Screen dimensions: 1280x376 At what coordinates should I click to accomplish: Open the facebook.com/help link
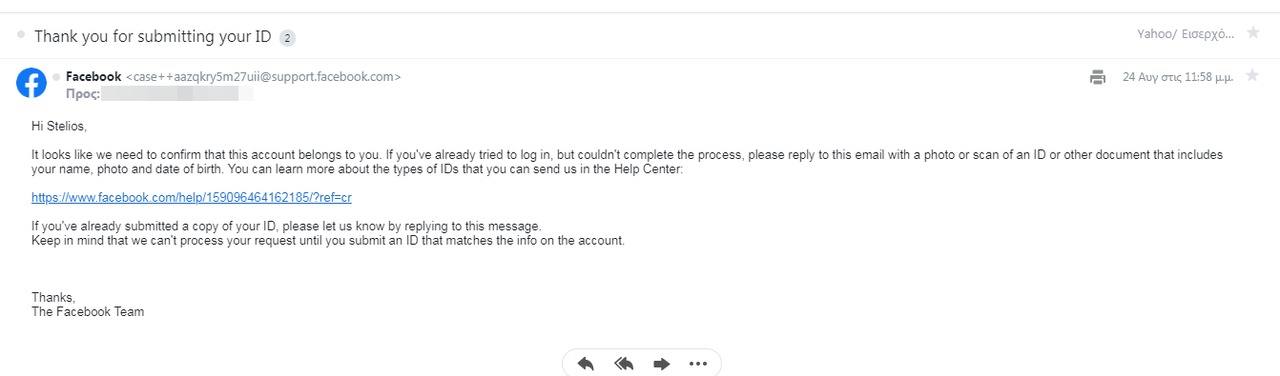pos(191,198)
